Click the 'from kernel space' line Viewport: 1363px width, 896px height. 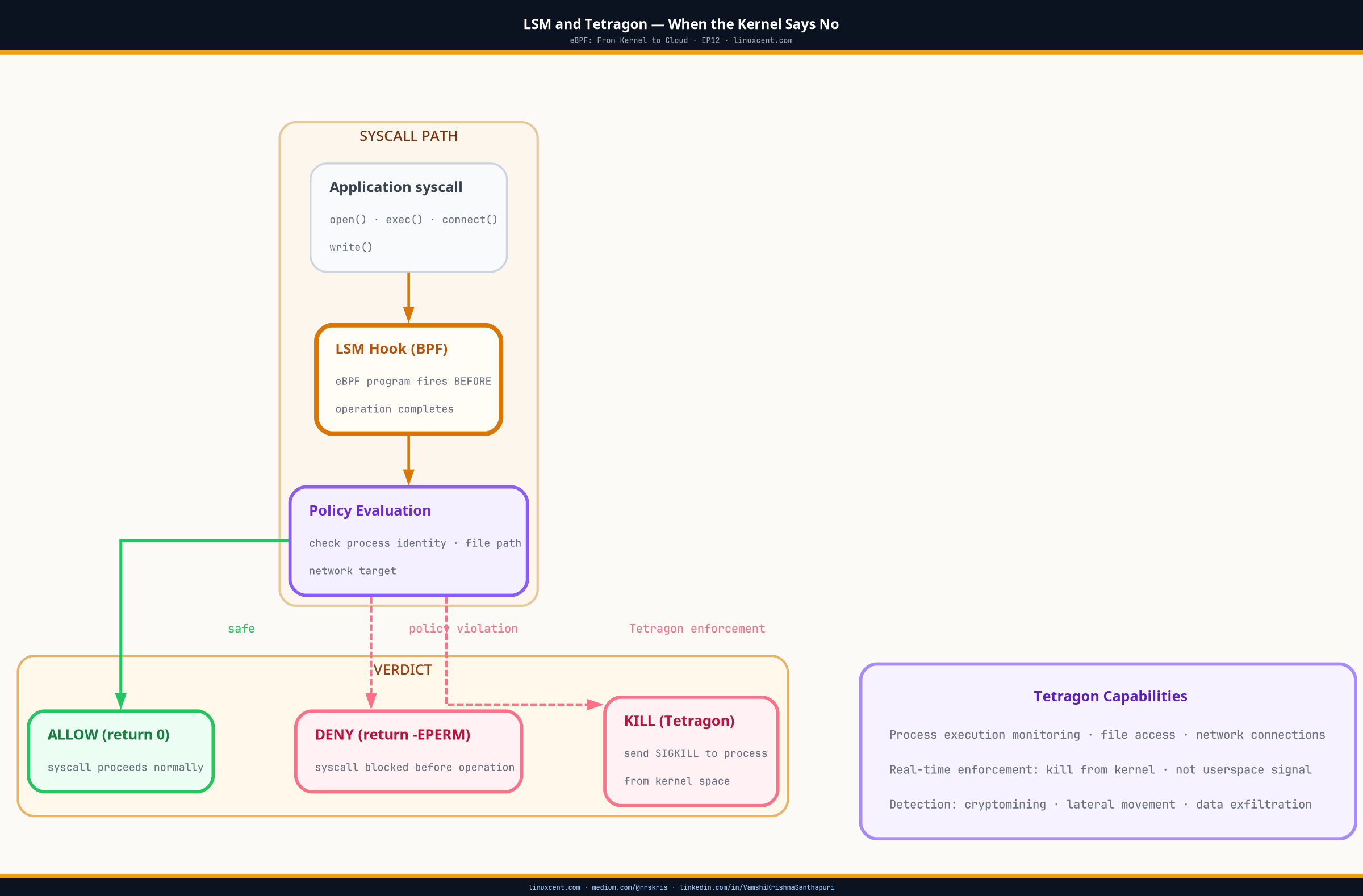click(677, 781)
